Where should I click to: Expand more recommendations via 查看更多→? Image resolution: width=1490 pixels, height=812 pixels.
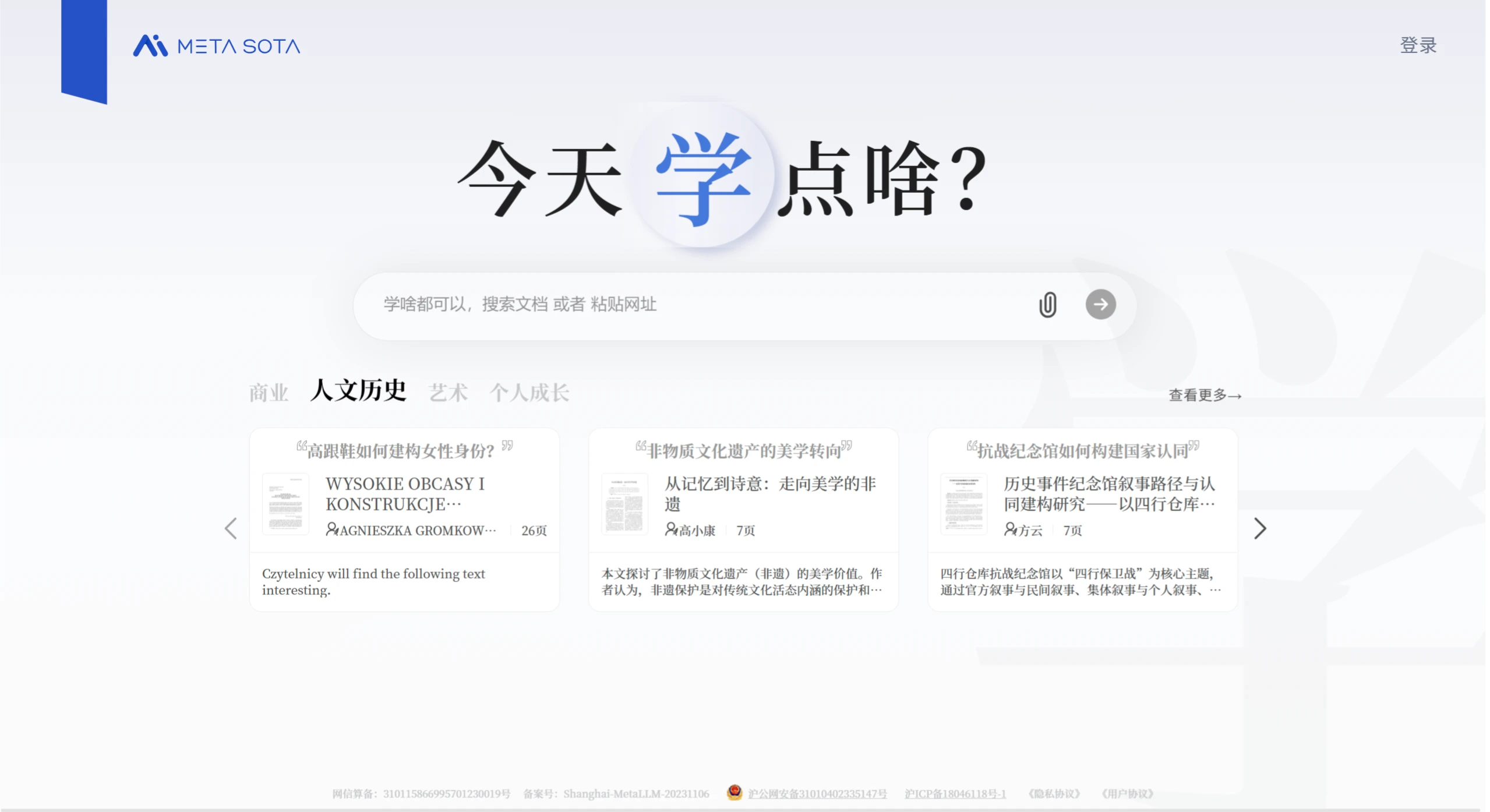tap(1204, 396)
